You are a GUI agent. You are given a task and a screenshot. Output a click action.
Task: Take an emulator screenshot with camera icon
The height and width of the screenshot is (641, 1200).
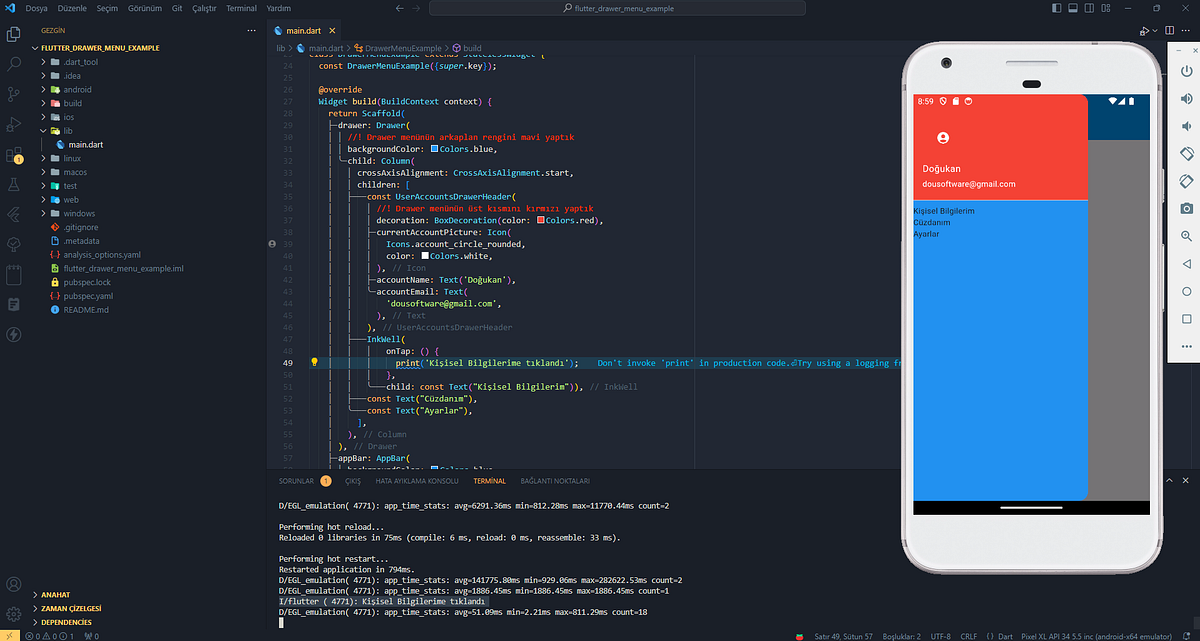[x=1187, y=209]
